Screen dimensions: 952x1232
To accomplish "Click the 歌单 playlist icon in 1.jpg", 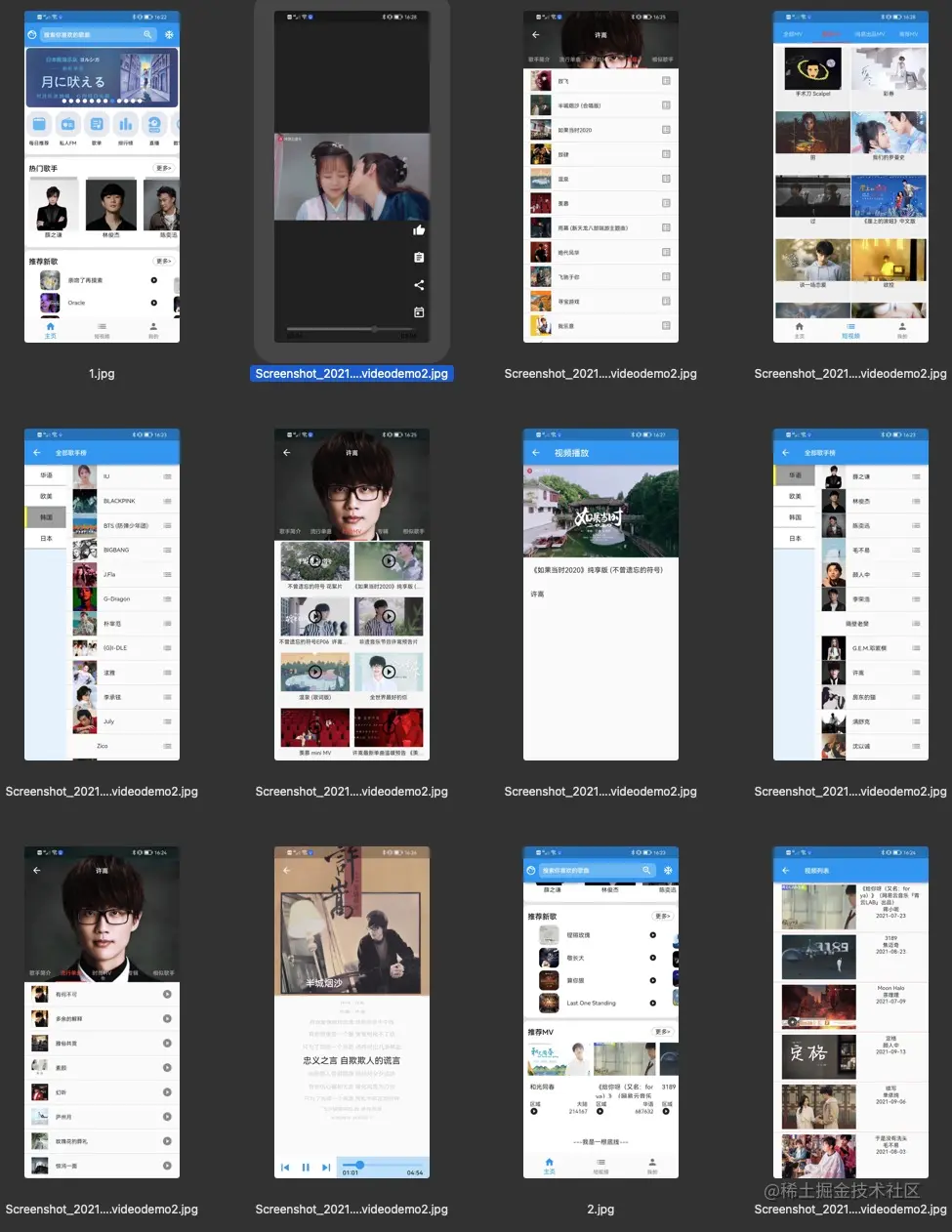I will 97,124.
